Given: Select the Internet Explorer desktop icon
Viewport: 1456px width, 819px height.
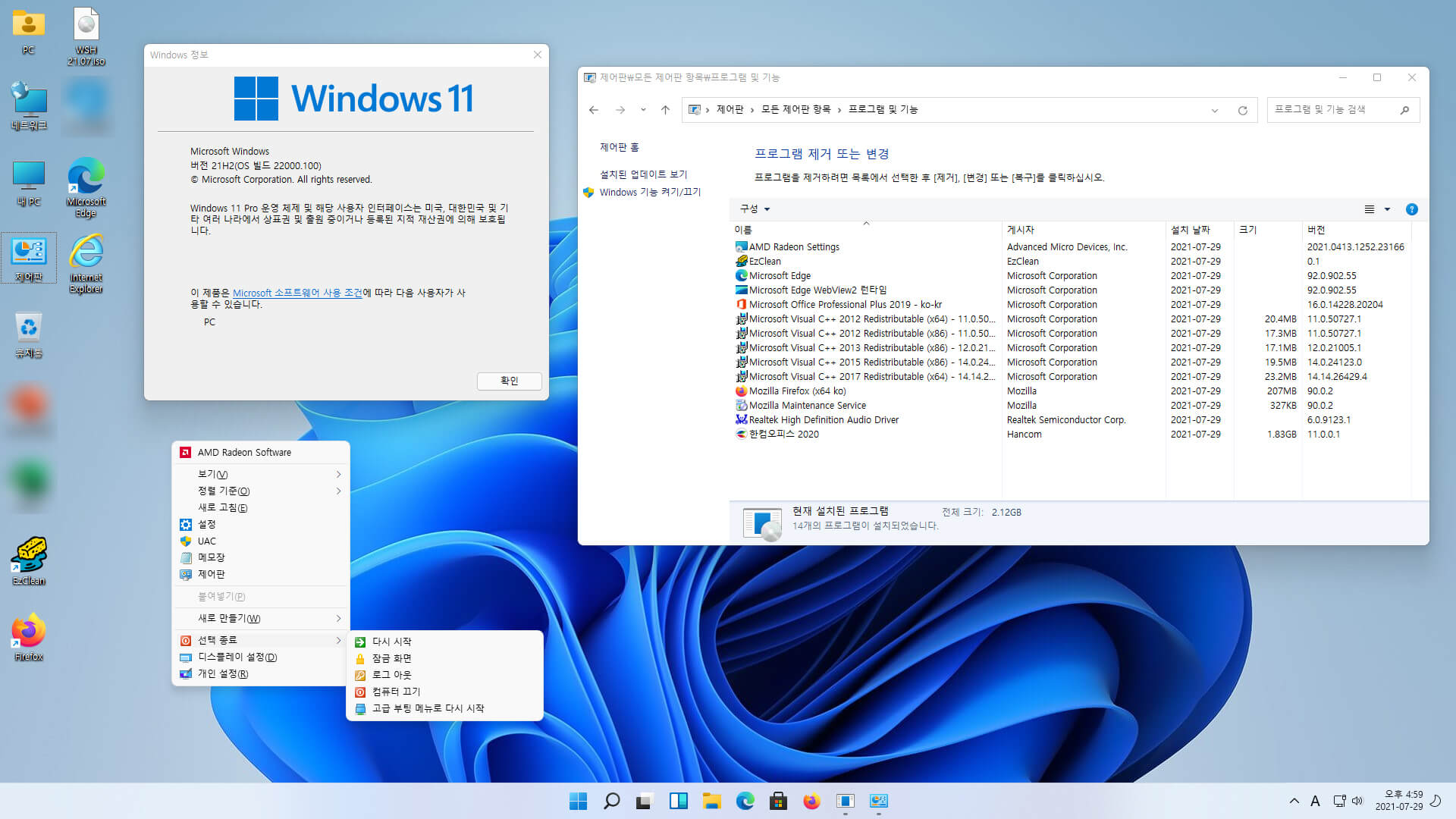Looking at the screenshot, I should [86, 263].
